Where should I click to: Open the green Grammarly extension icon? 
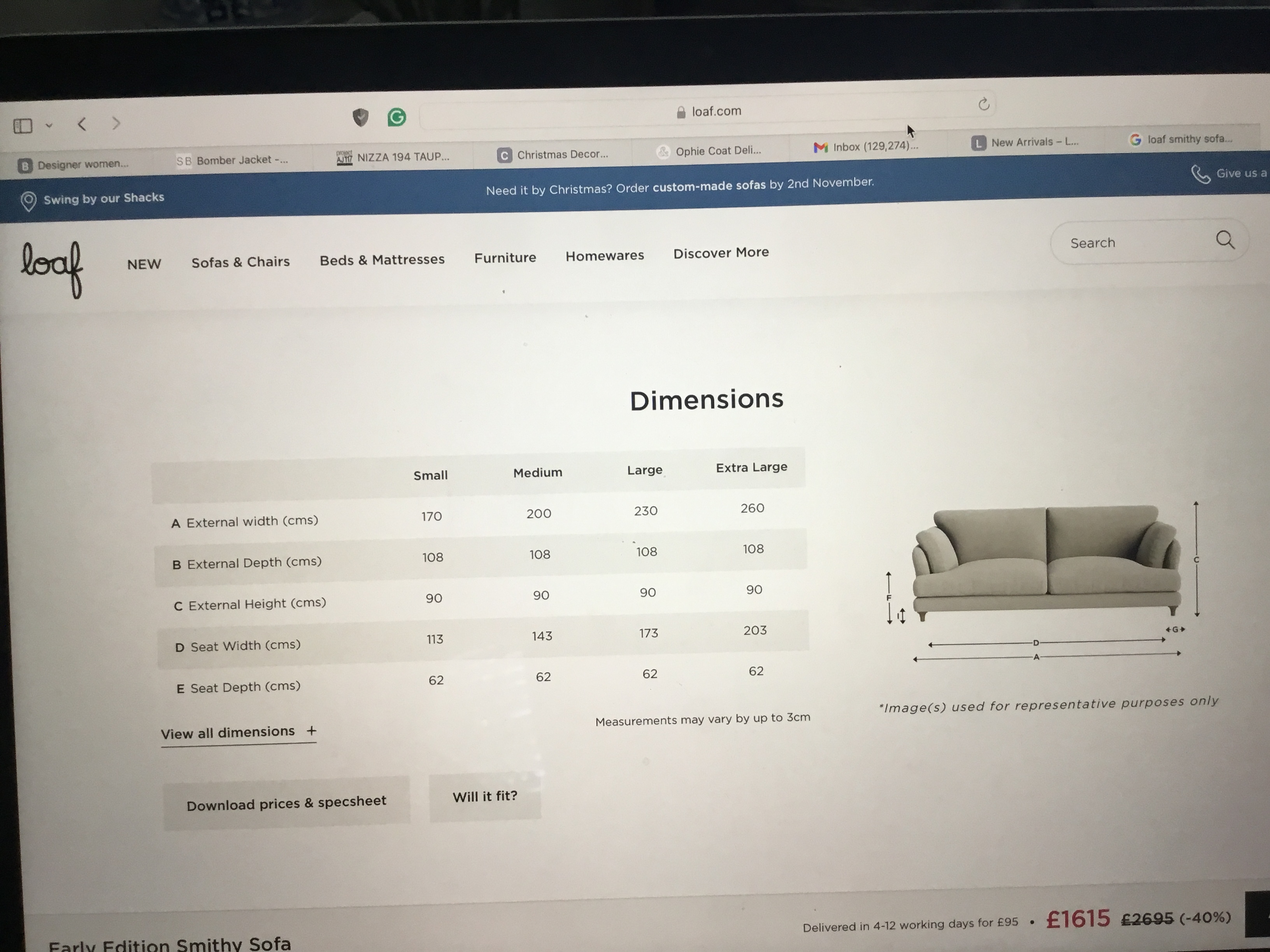(x=396, y=117)
